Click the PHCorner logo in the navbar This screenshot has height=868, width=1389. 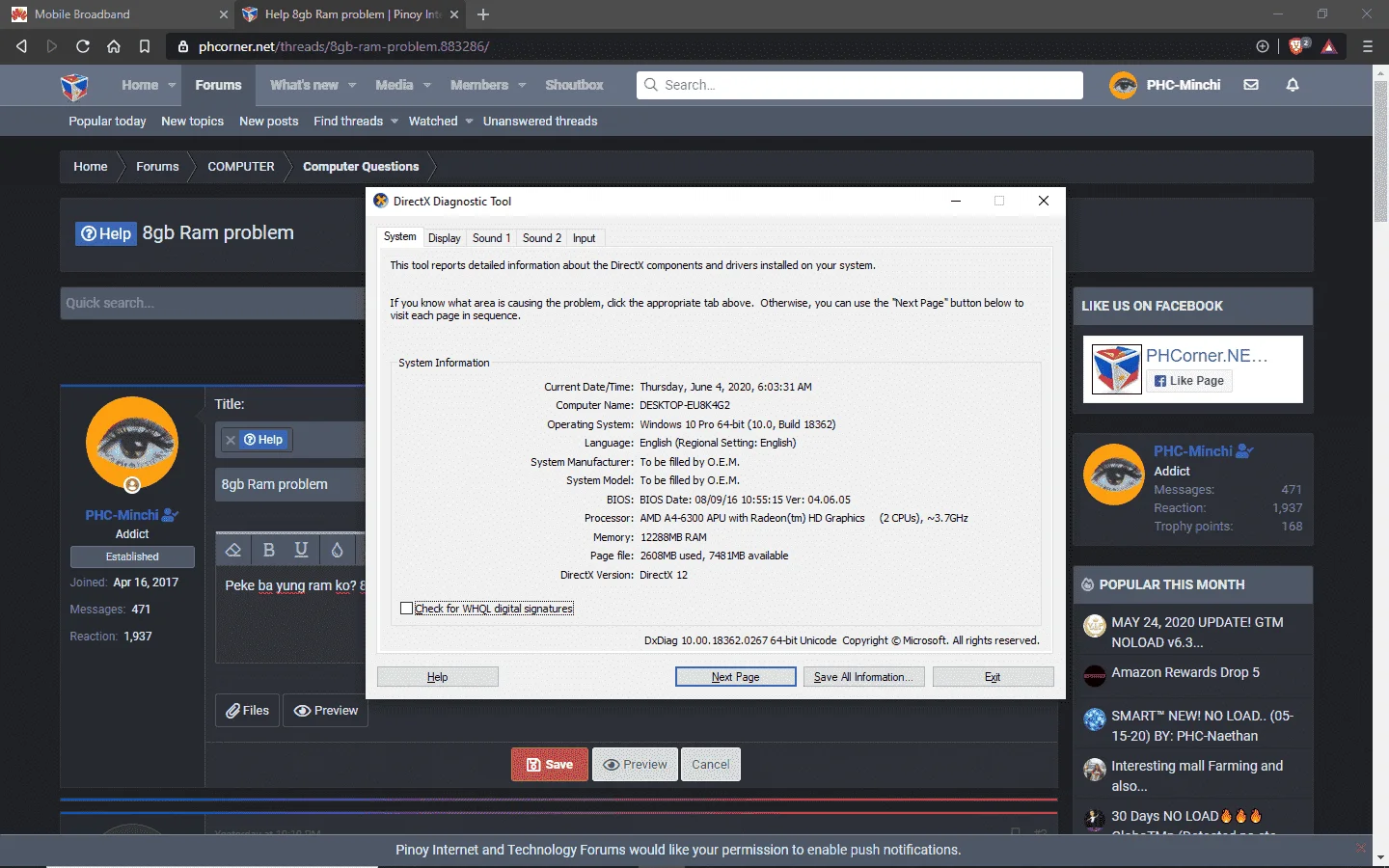(74, 86)
